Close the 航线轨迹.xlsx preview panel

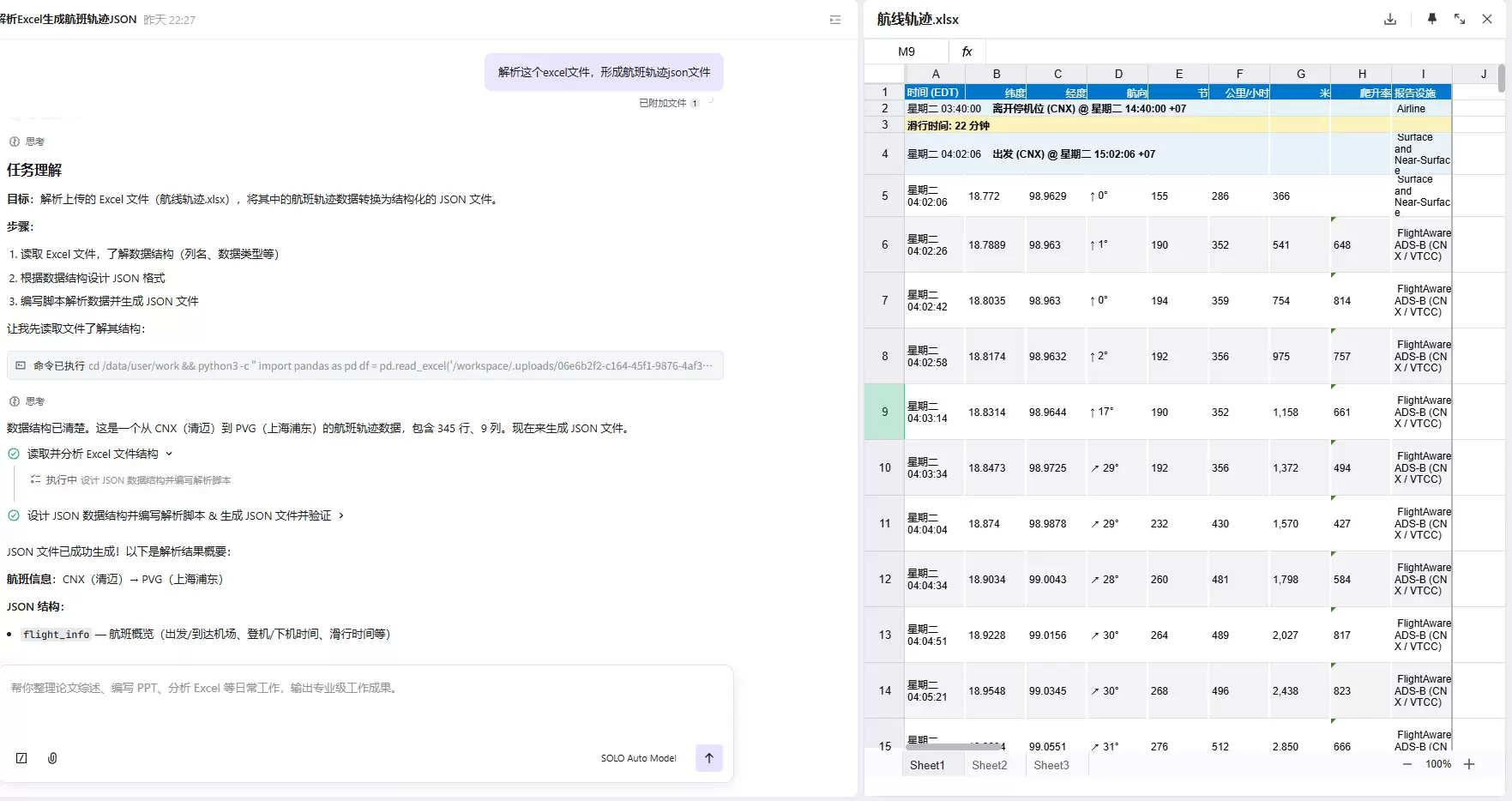pos(1487,19)
